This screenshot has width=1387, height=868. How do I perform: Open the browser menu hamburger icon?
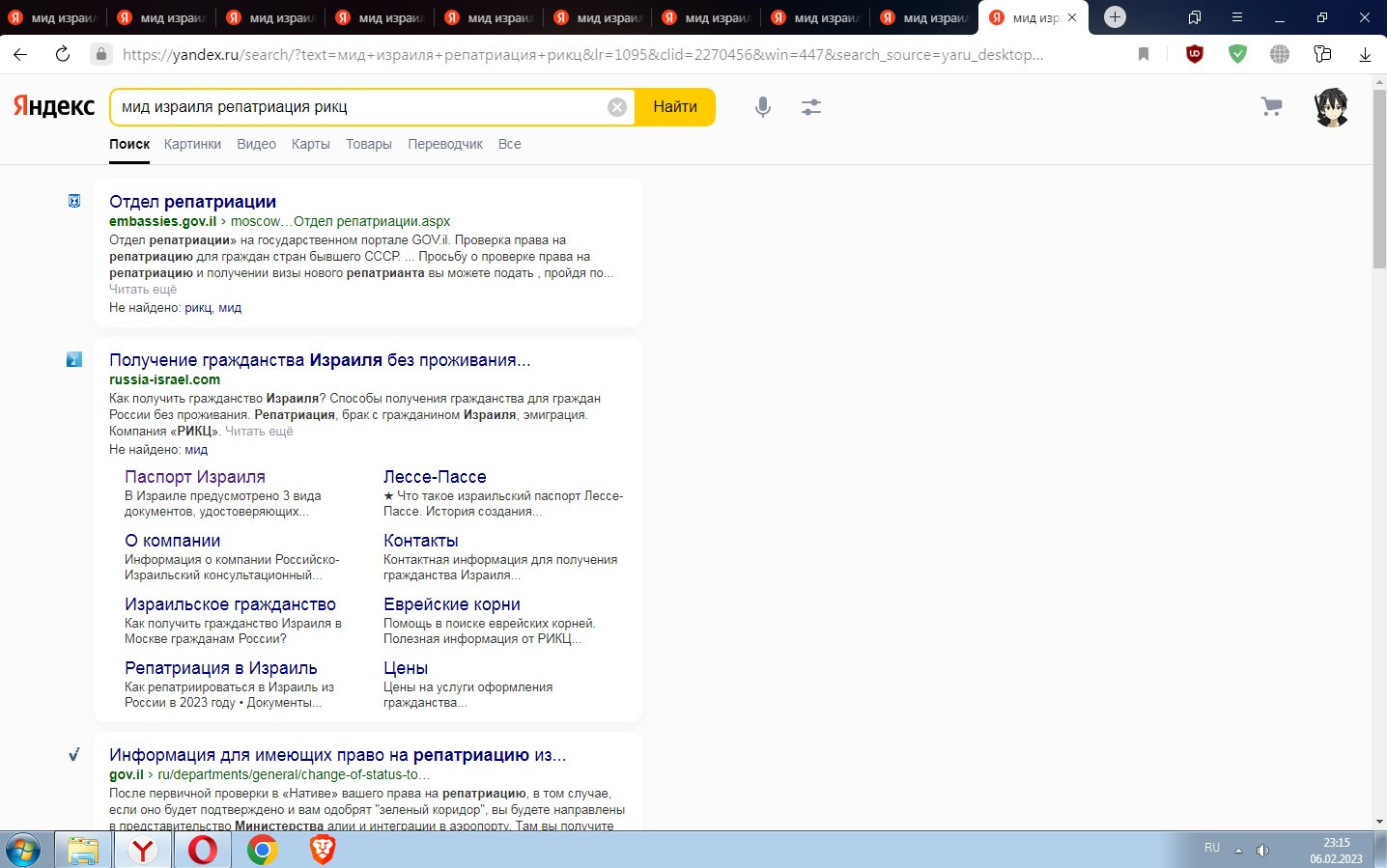click(1237, 17)
